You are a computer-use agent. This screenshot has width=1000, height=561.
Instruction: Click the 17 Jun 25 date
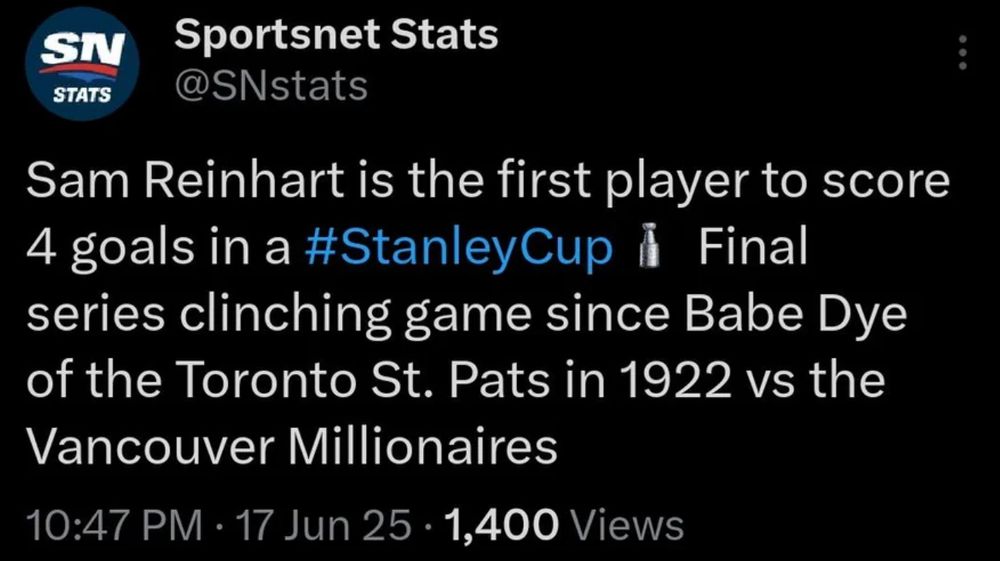click(323, 525)
